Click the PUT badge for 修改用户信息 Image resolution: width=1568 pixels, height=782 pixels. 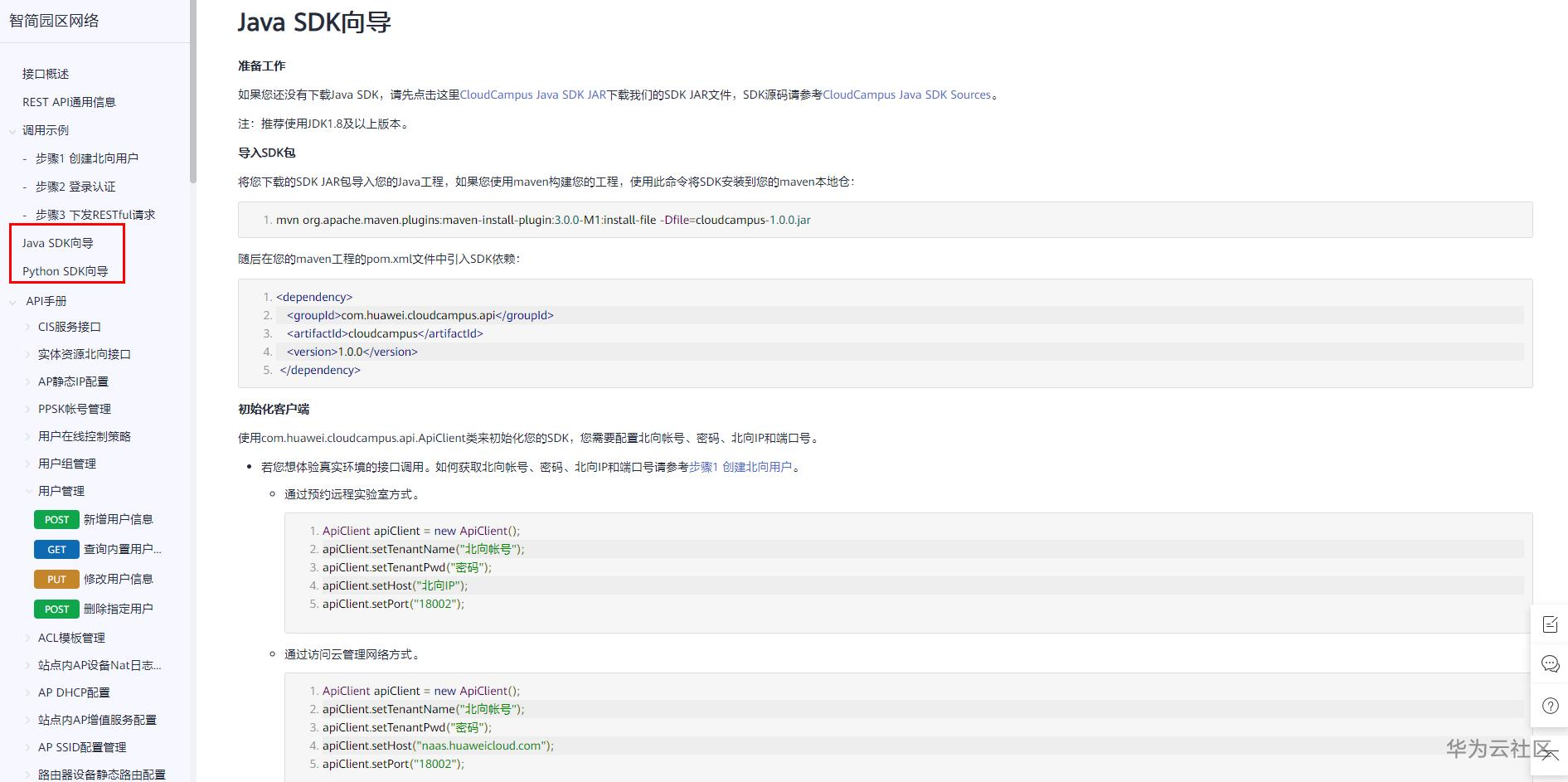(56, 579)
